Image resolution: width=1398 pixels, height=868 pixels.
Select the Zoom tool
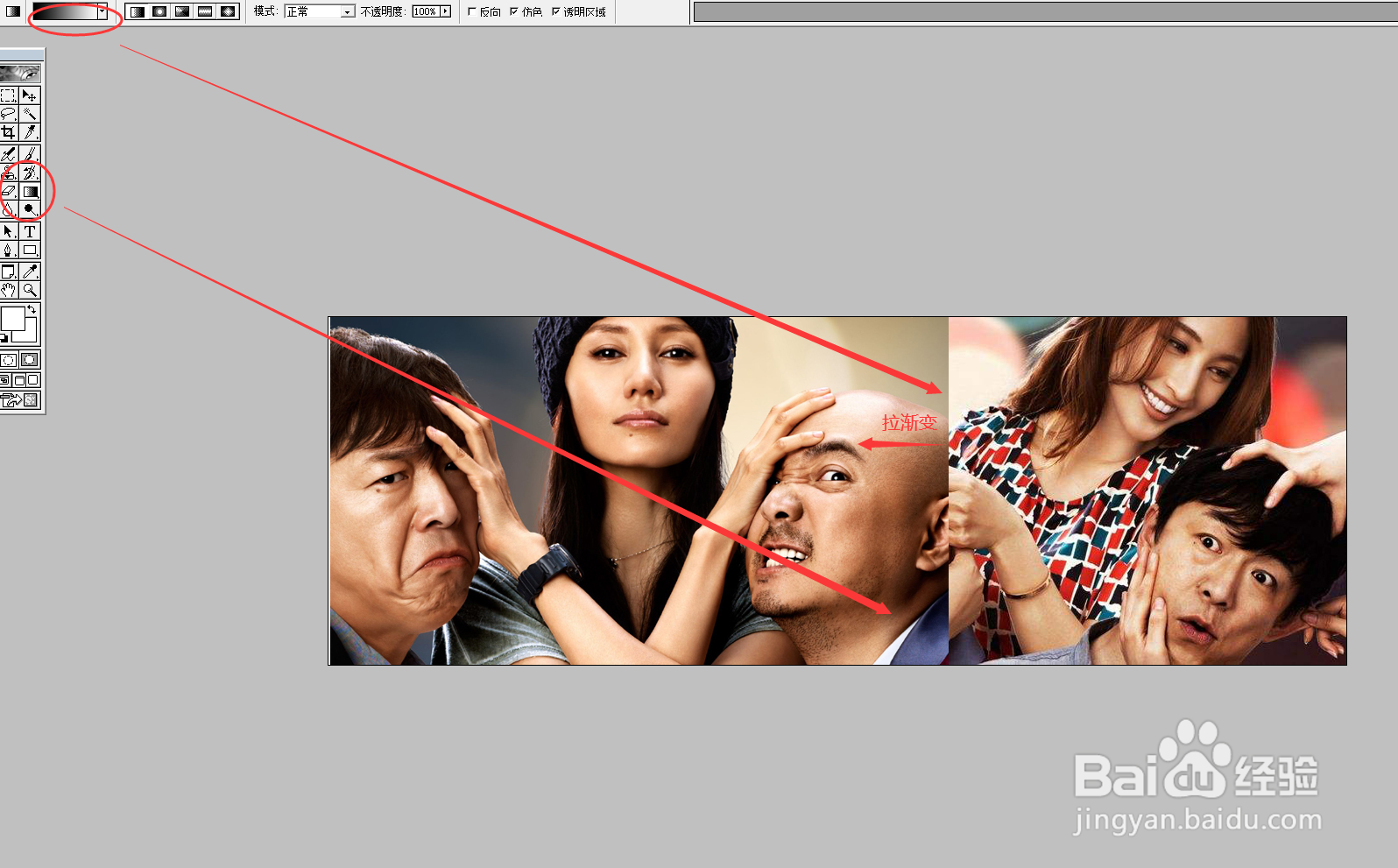(30, 290)
